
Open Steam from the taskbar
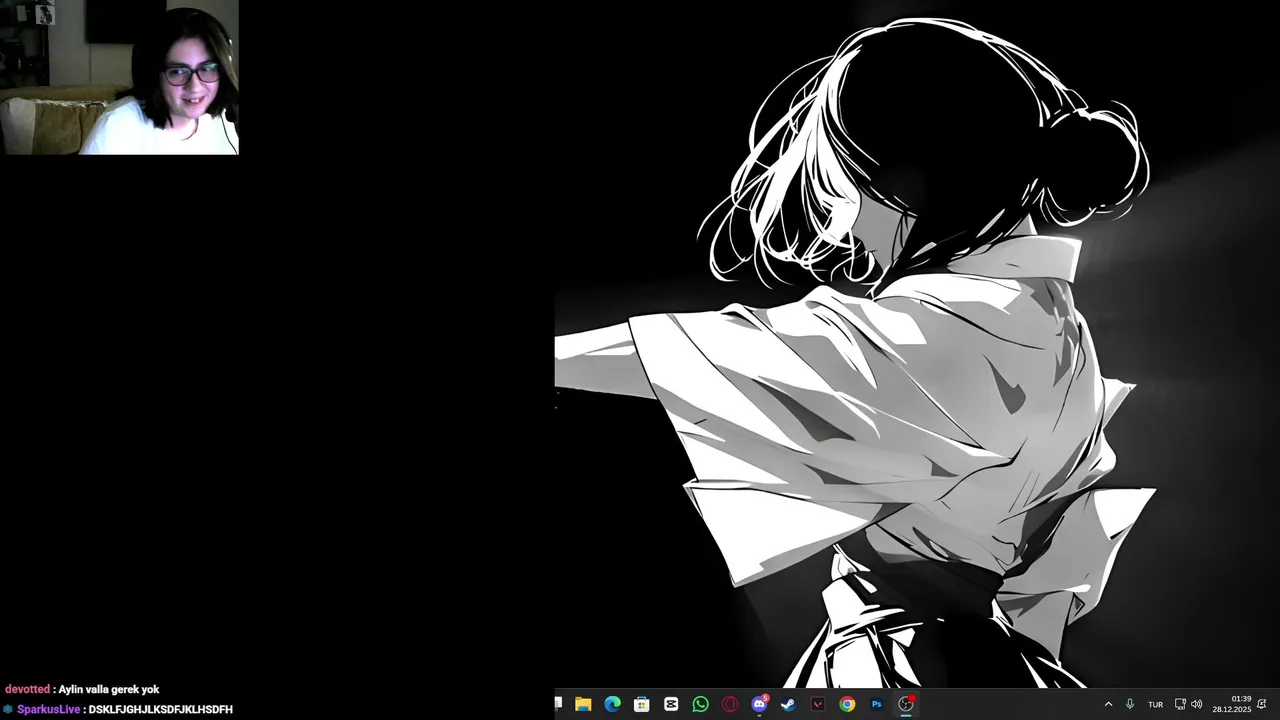point(788,704)
